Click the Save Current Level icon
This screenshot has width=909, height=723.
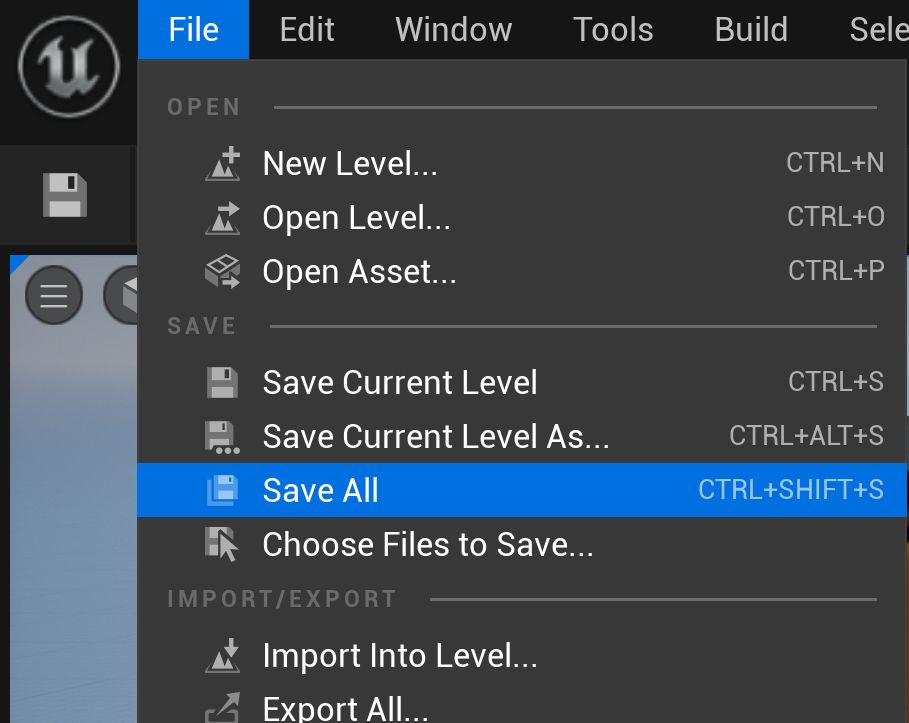pyautogui.click(x=222, y=383)
